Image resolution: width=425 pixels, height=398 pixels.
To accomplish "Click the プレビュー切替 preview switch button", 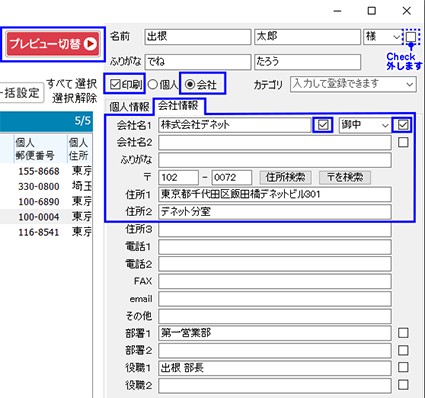I will pyautogui.click(x=53, y=44).
